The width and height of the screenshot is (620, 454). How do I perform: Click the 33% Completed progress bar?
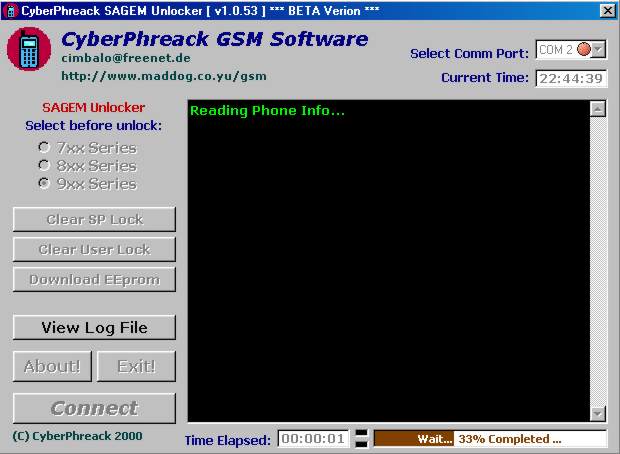point(490,439)
